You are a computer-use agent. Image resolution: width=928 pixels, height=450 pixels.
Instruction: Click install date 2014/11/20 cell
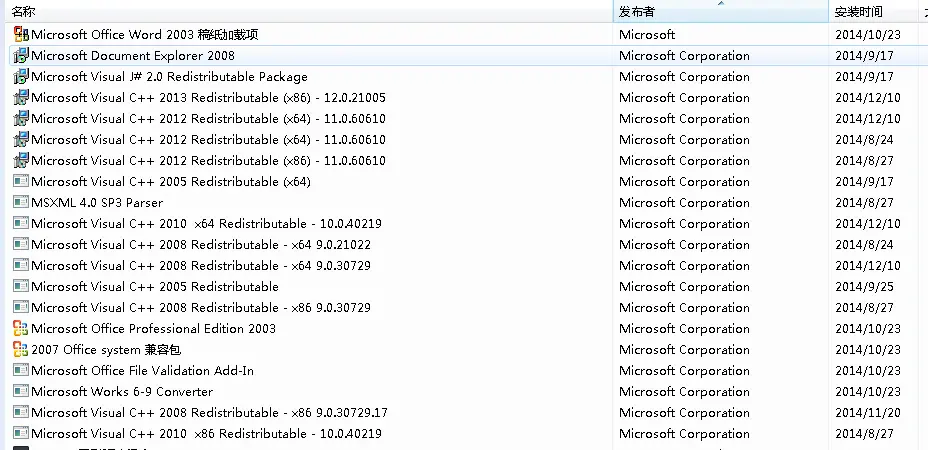click(x=868, y=413)
